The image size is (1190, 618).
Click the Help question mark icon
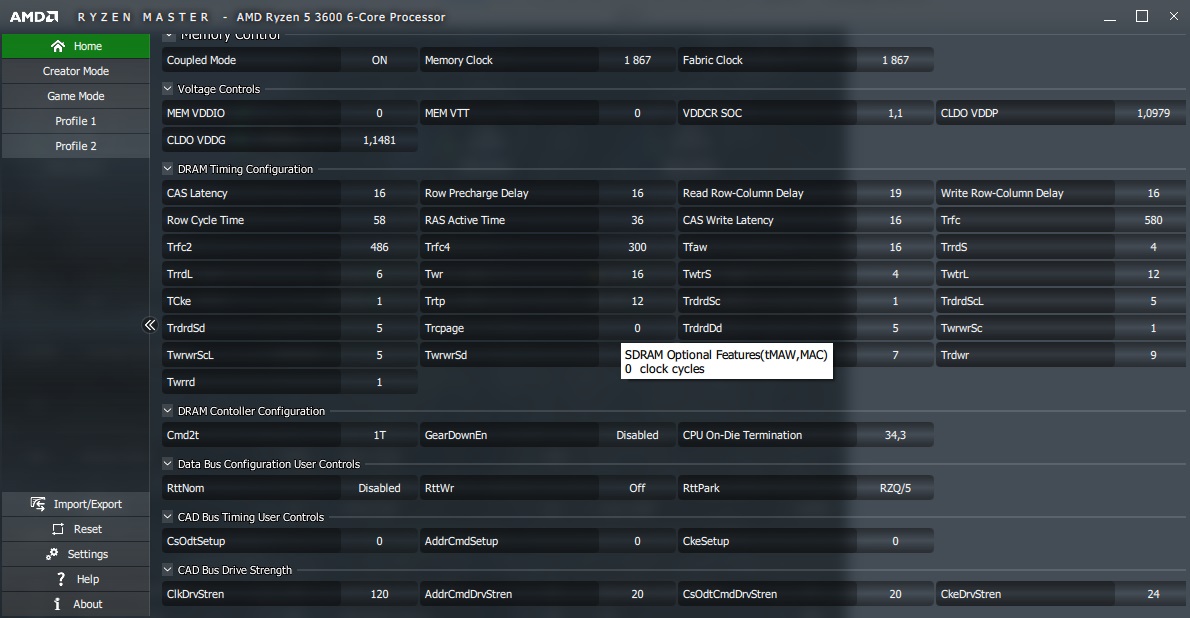coord(61,579)
